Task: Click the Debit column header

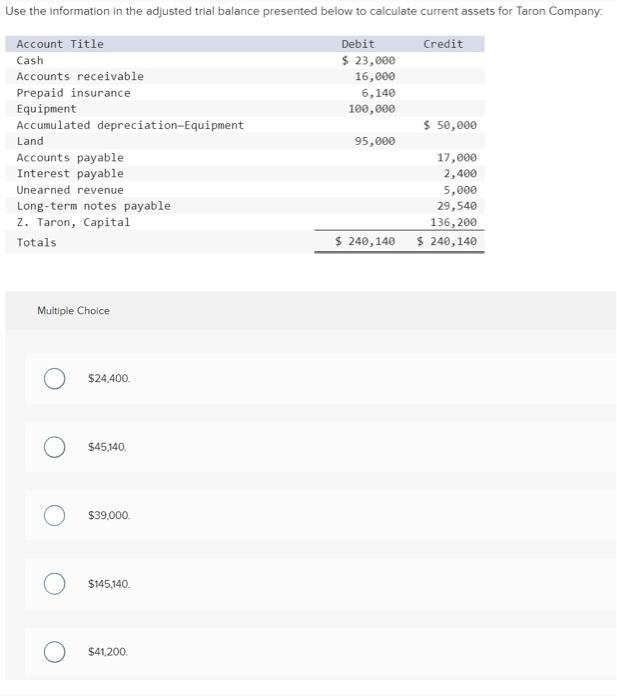Action: click(358, 44)
